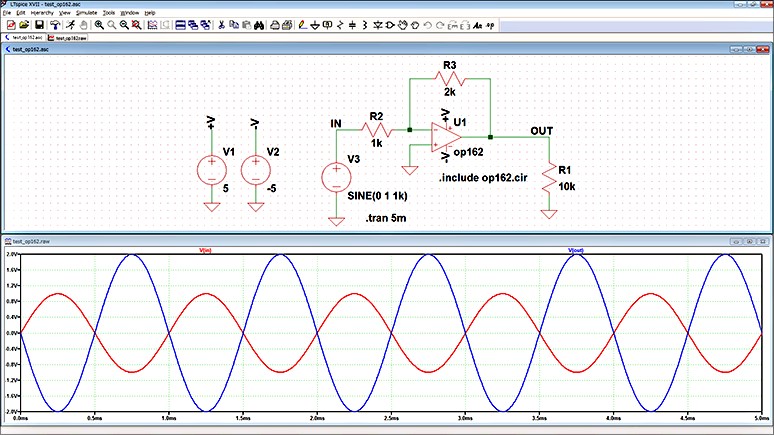Open the Hierarchy menu
Image resolution: width=774 pixels, height=435 pixels.
click(40, 12)
